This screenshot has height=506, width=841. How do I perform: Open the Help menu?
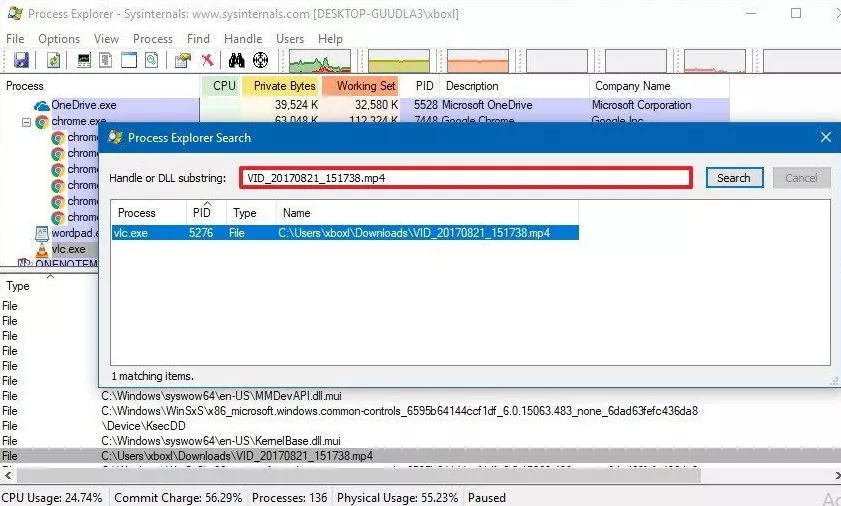click(x=330, y=39)
